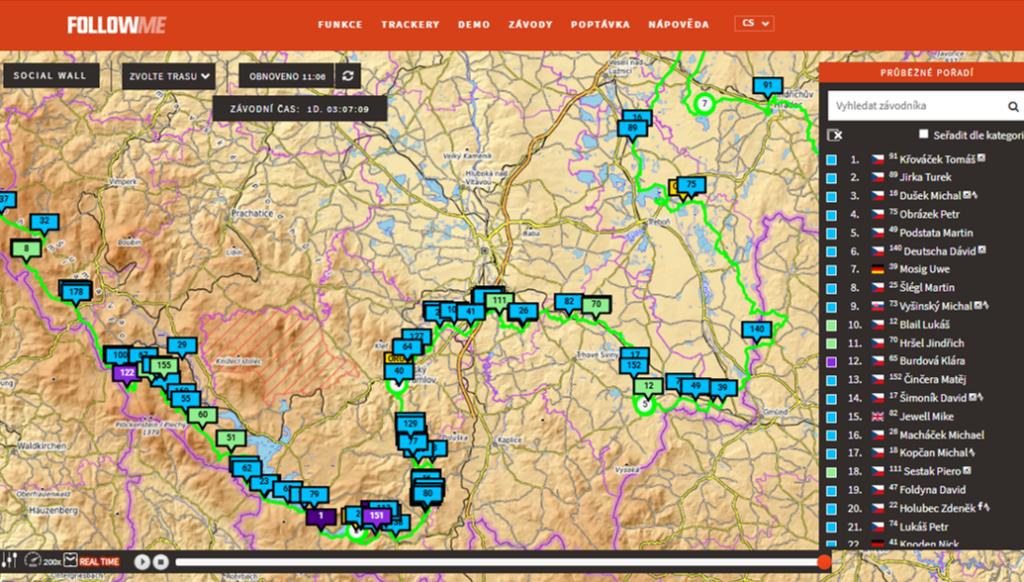Select green map marker 70
This screenshot has height=582, width=1024.
pos(596,304)
